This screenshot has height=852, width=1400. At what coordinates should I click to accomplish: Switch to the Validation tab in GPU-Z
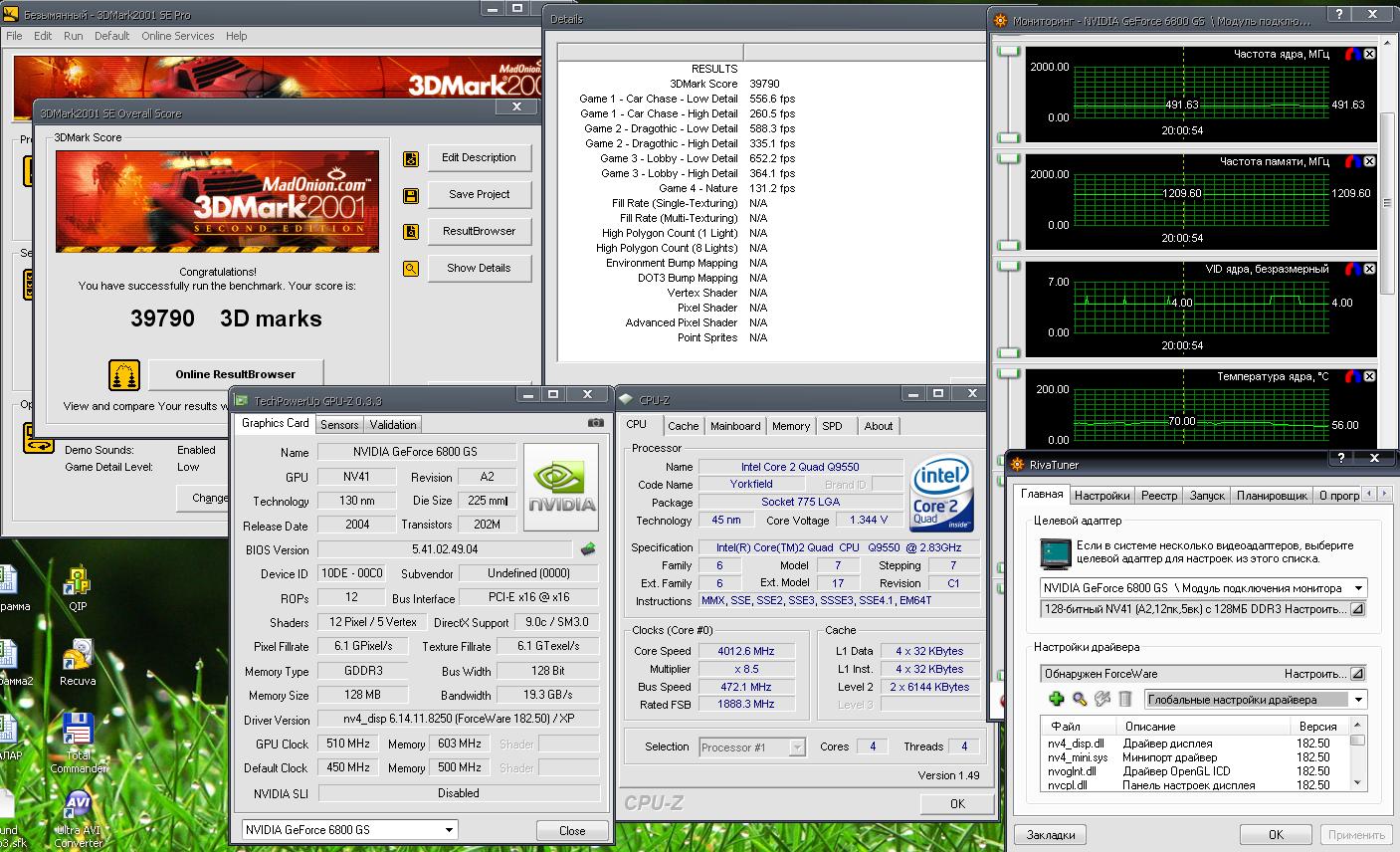(393, 424)
